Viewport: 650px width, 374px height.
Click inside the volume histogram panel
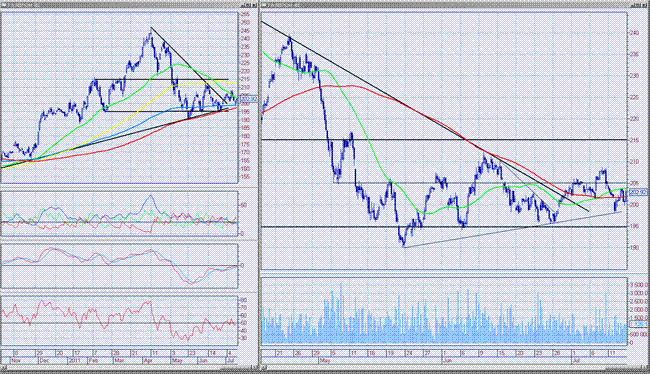pyautogui.click(x=444, y=311)
